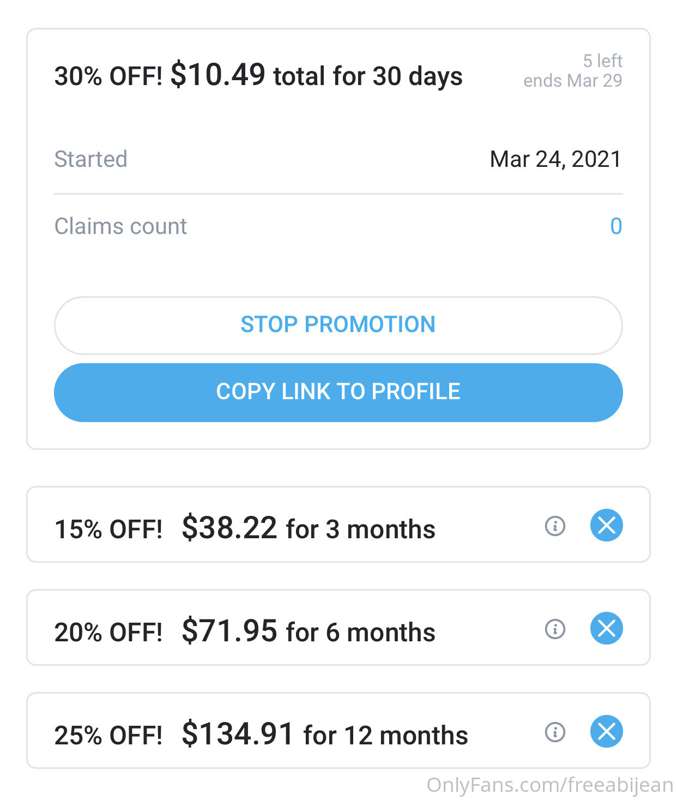The width and height of the screenshot is (677, 800).
Task: Click the Claims count label
Action: click(120, 226)
